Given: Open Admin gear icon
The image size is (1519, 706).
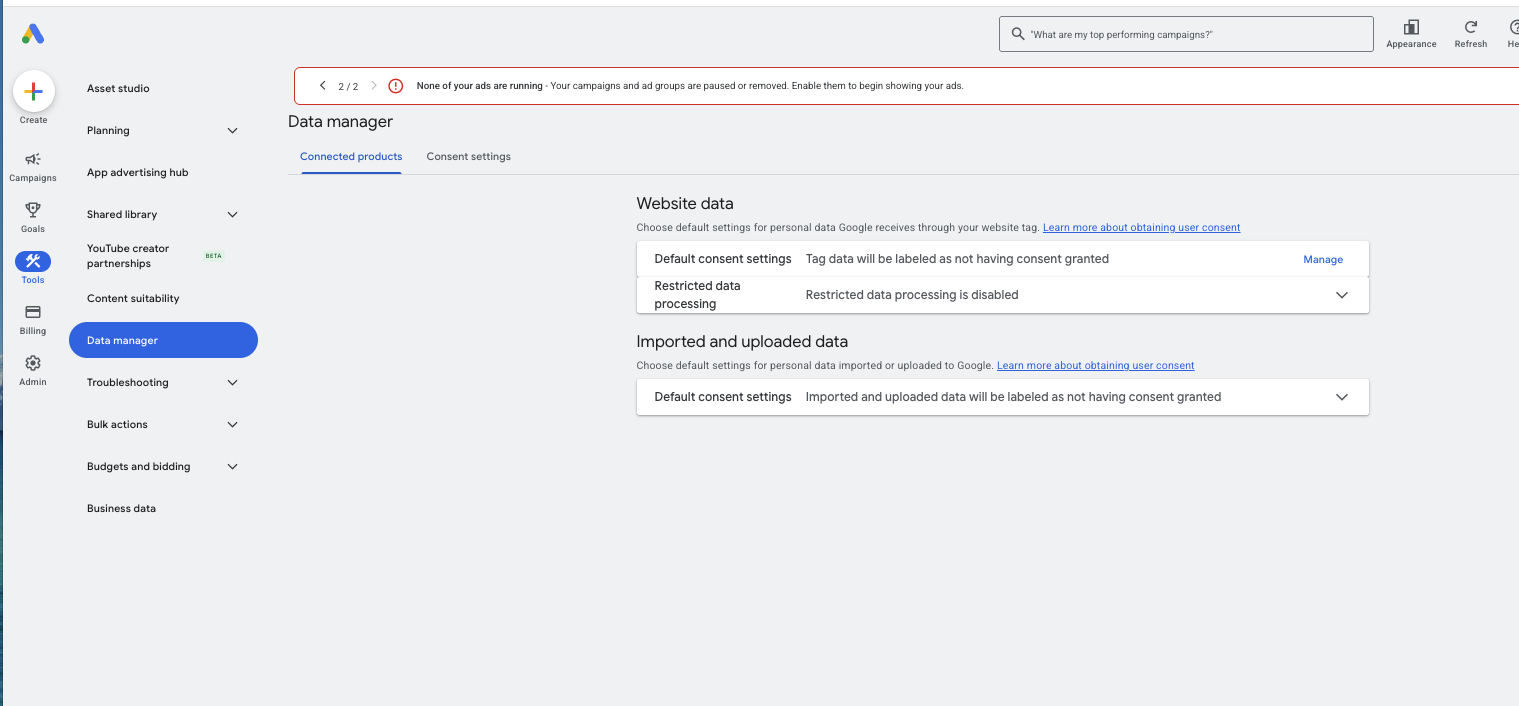Looking at the screenshot, I should click(x=33, y=363).
